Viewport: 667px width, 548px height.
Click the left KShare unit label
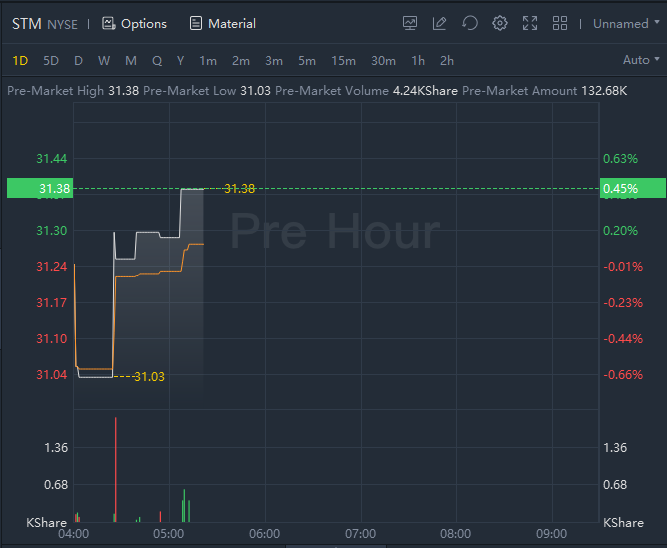(46, 522)
